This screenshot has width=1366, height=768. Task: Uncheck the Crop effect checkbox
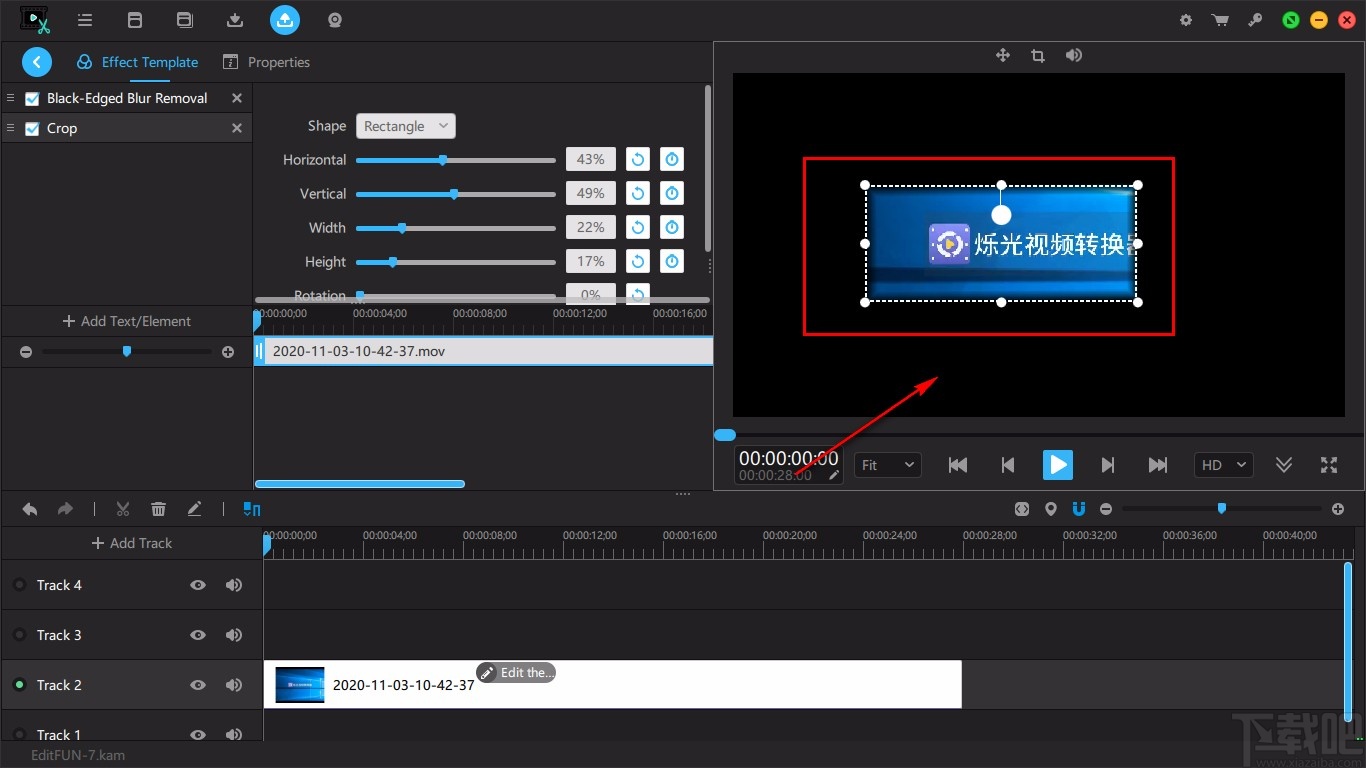[32, 128]
